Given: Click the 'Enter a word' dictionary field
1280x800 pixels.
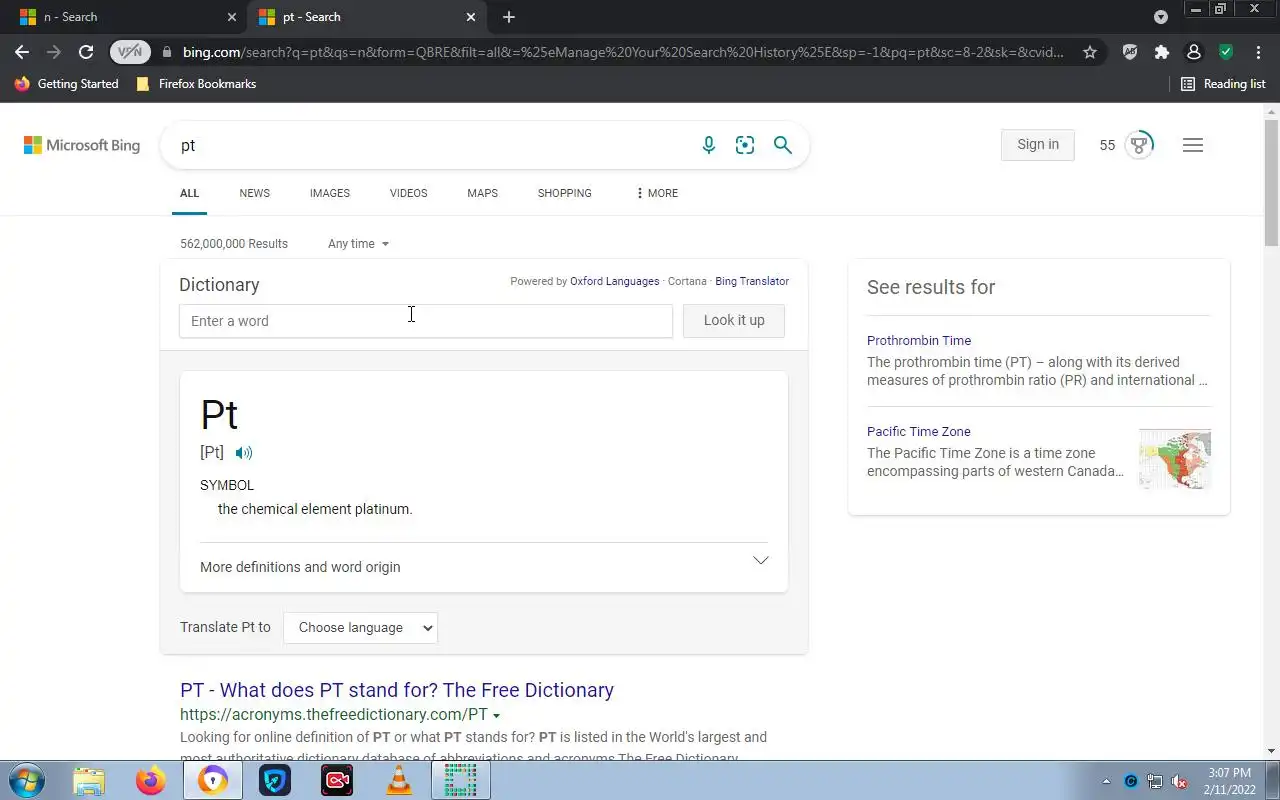Looking at the screenshot, I should (x=426, y=321).
